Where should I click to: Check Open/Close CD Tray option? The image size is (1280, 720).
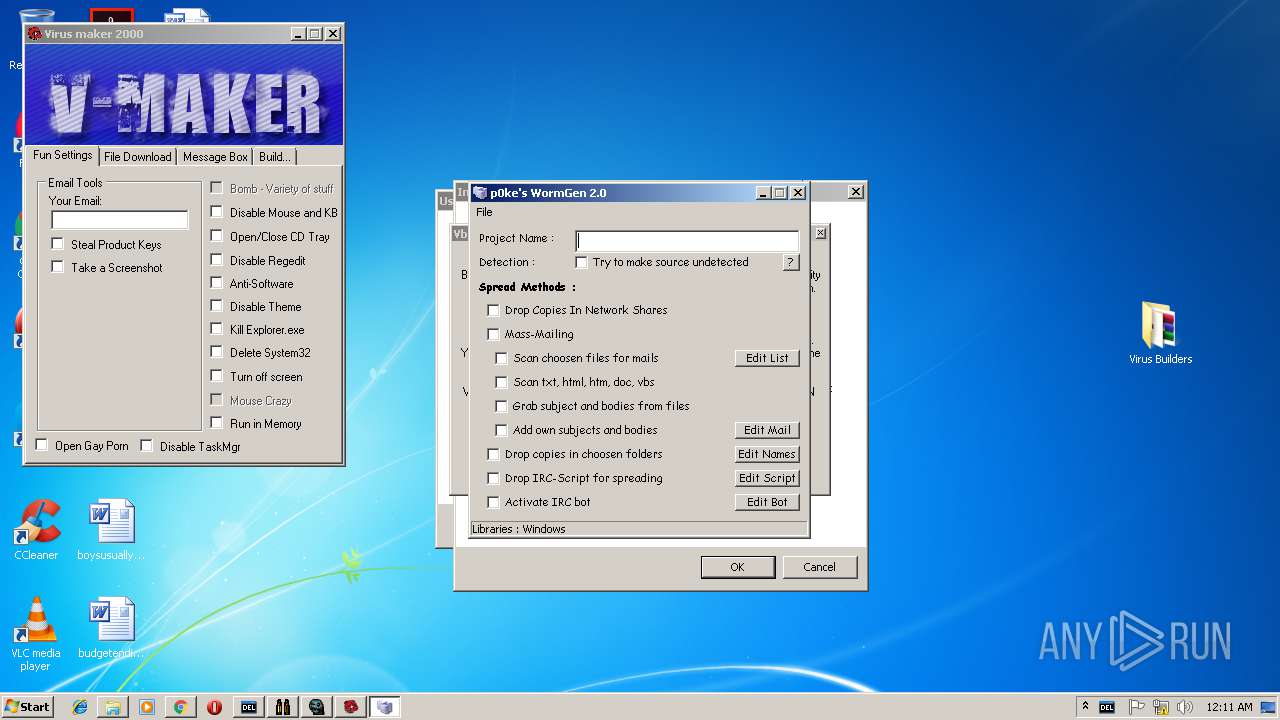(x=216, y=236)
